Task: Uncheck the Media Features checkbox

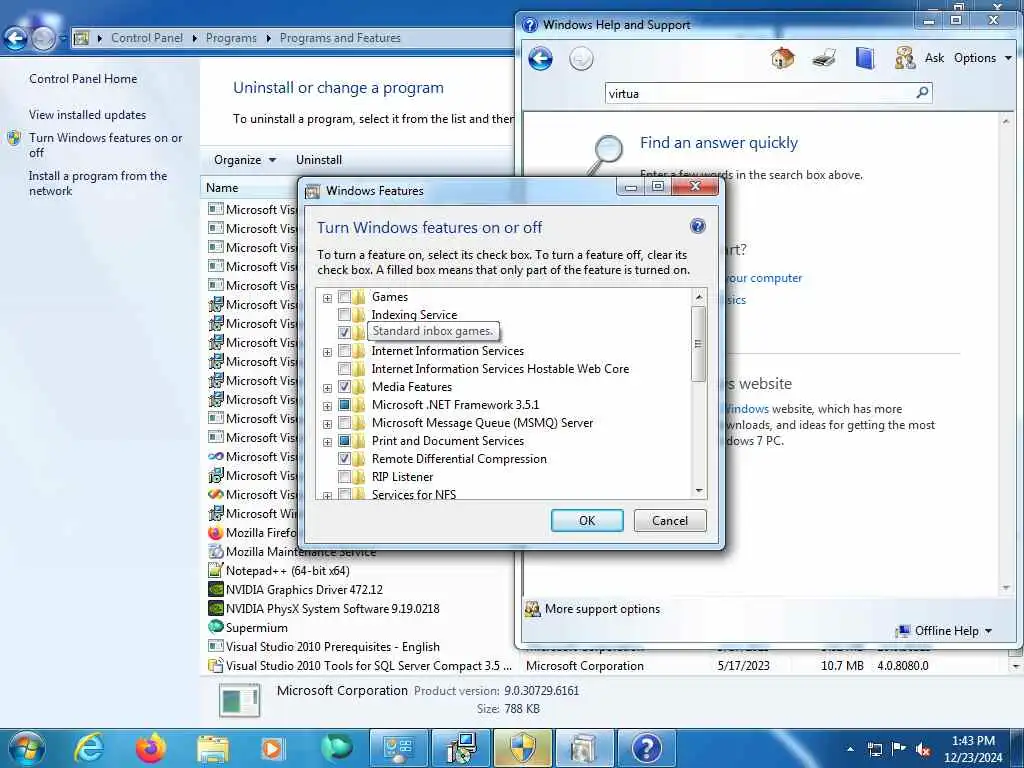Action: (x=344, y=387)
